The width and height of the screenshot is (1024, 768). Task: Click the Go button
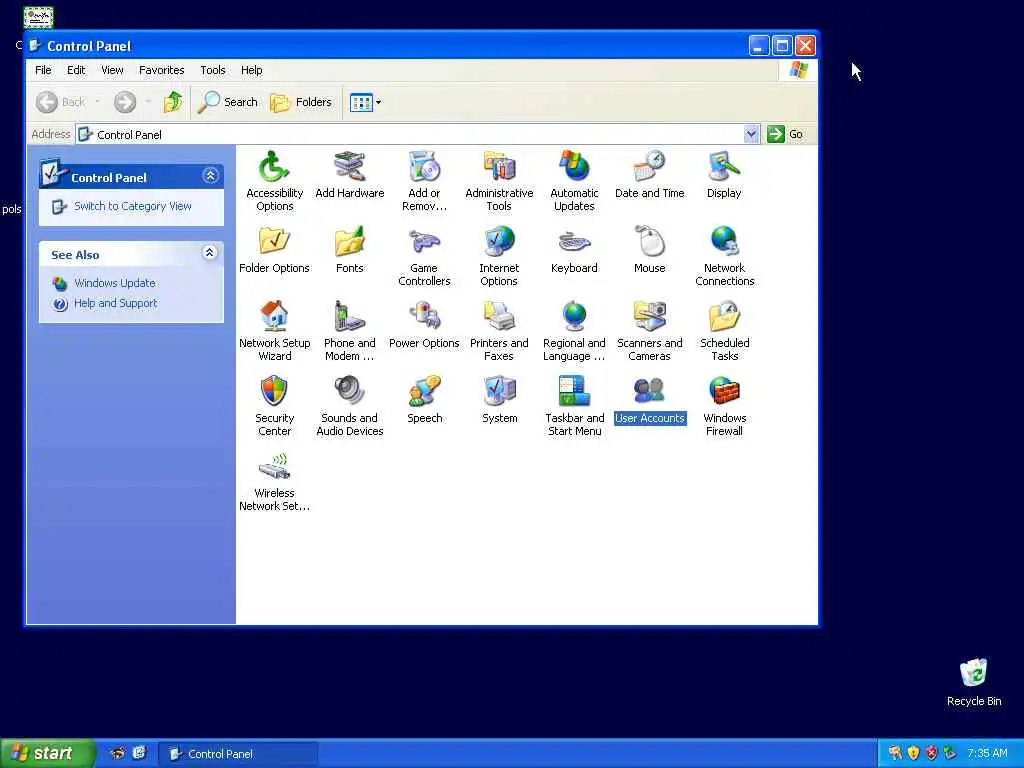coord(786,134)
